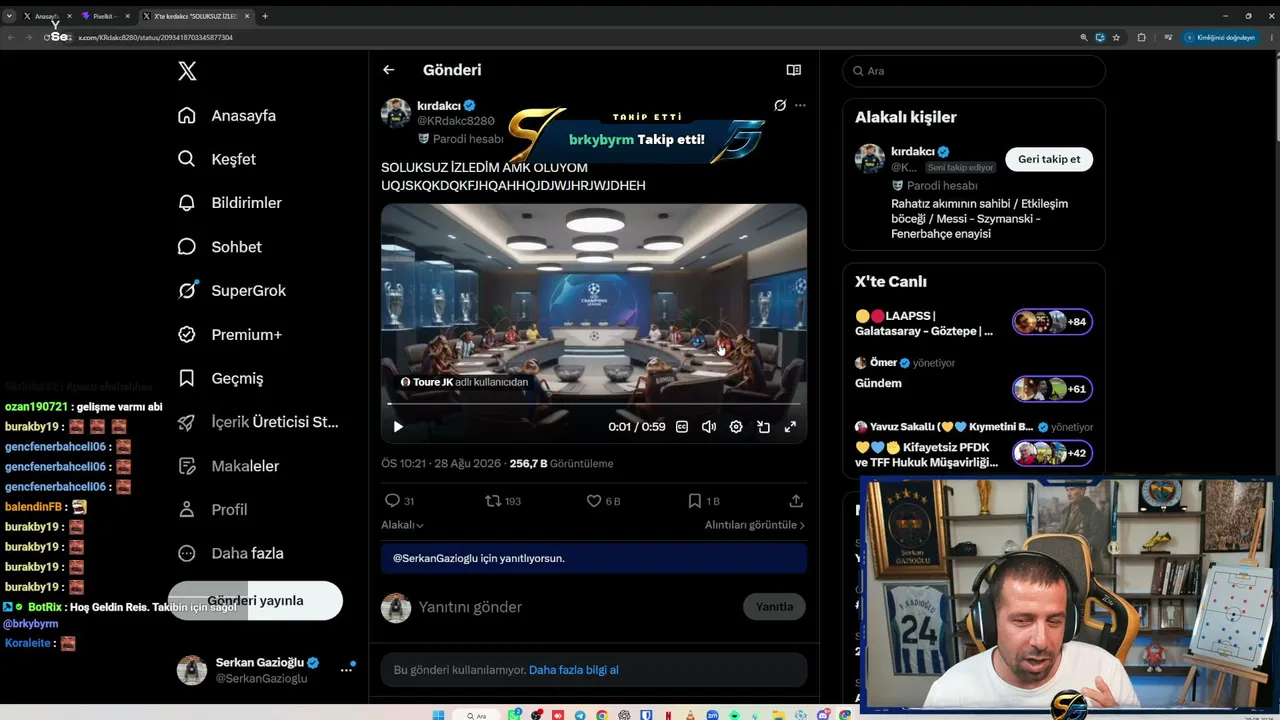Open İçerik Üreticisi Stüdyosu in the sidebar

258,422
